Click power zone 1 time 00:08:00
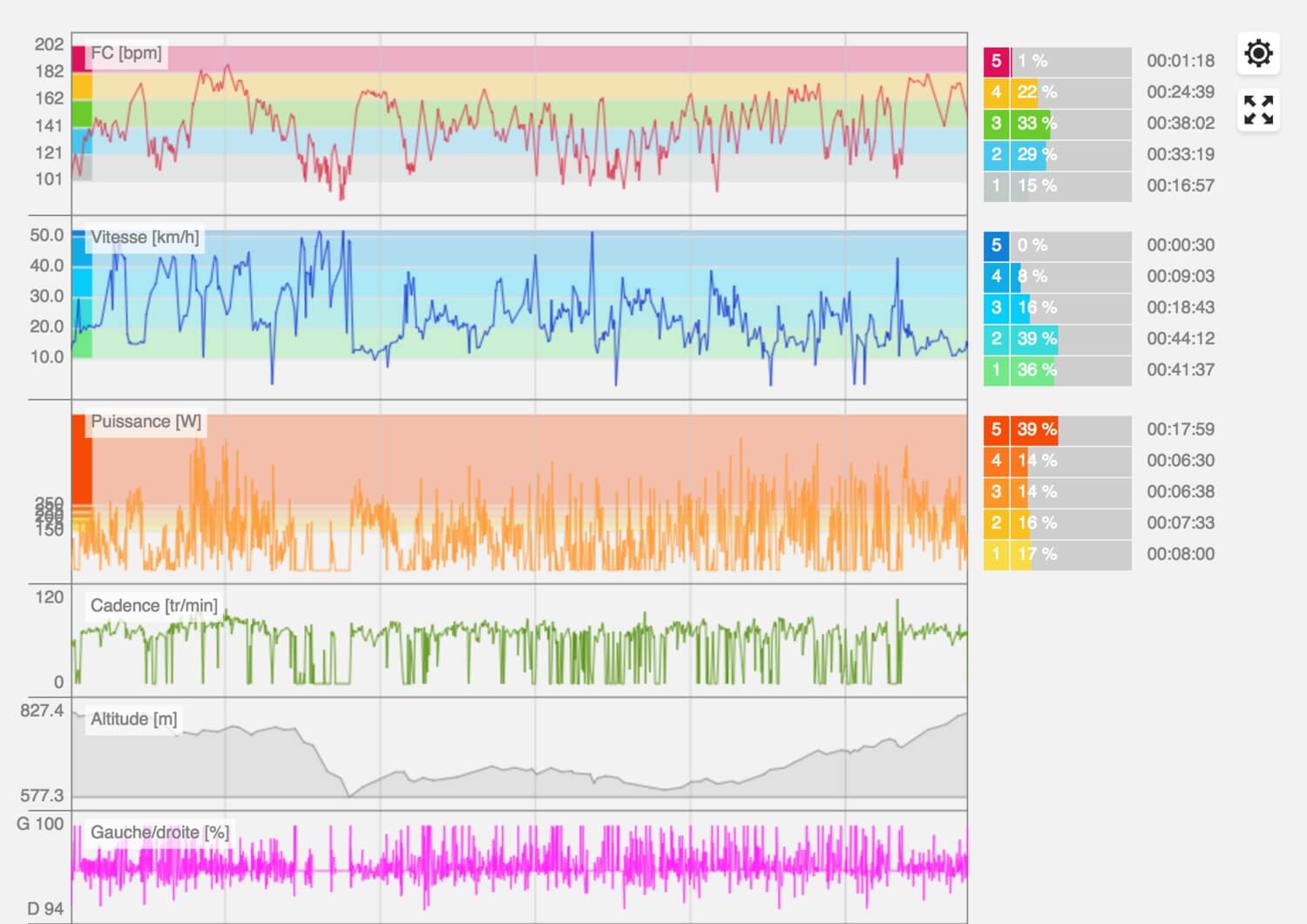 tap(1181, 554)
